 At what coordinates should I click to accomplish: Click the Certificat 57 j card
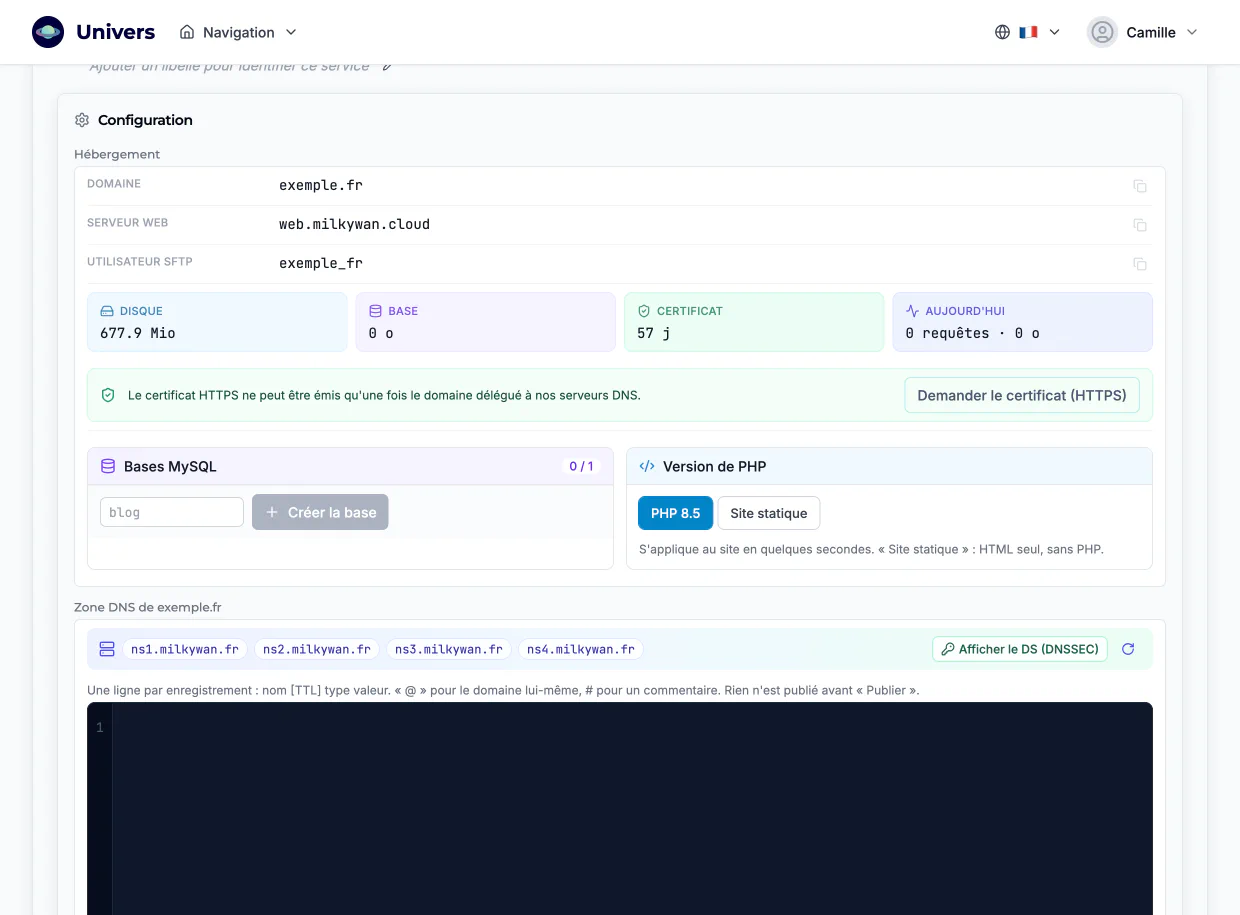coord(754,322)
